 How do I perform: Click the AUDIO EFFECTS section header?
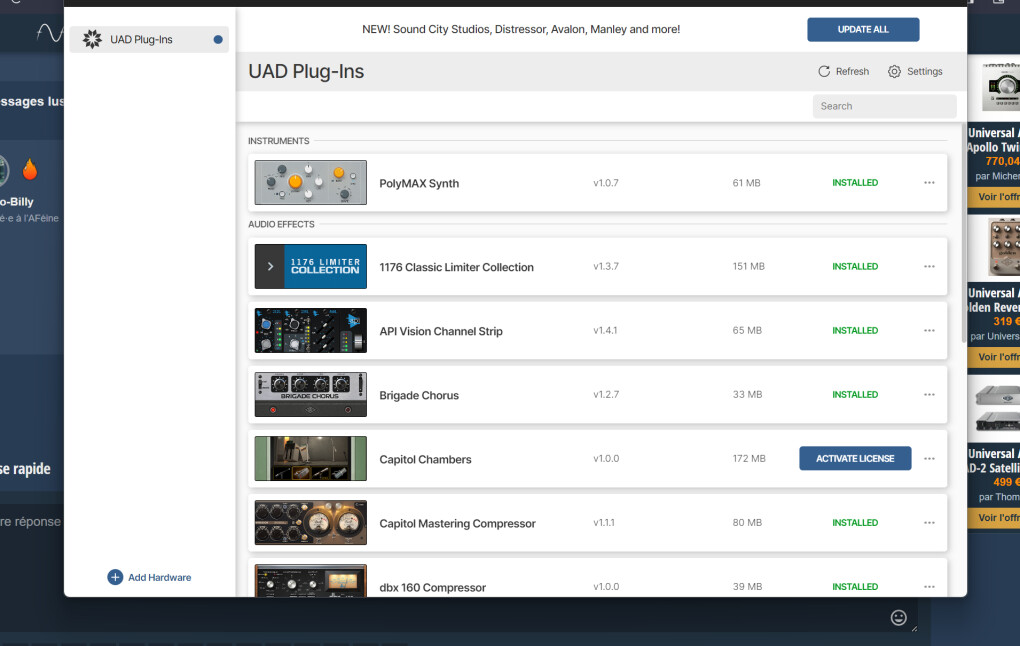pyautogui.click(x=281, y=224)
